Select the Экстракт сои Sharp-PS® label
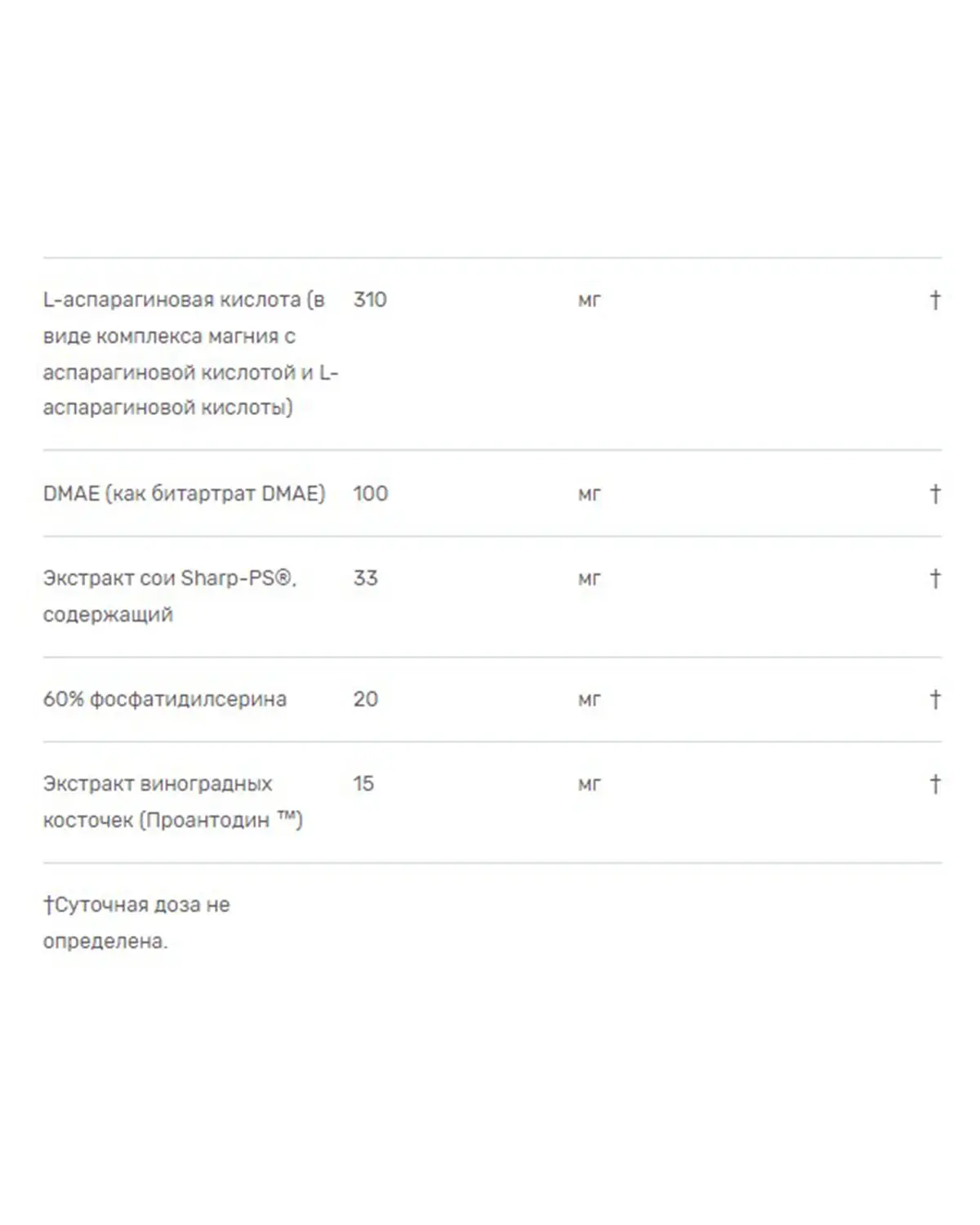Screen dimensions: 980x1225 click(x=169, y=596)
